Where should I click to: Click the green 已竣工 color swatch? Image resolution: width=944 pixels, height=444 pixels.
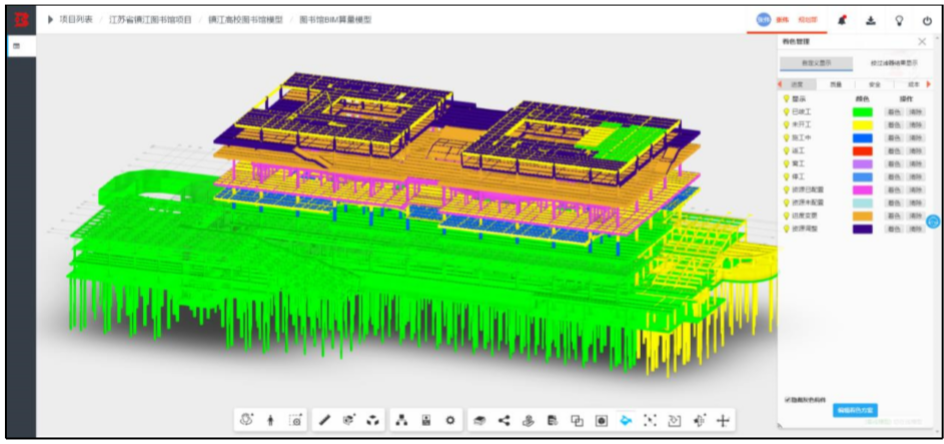point(862,112)
